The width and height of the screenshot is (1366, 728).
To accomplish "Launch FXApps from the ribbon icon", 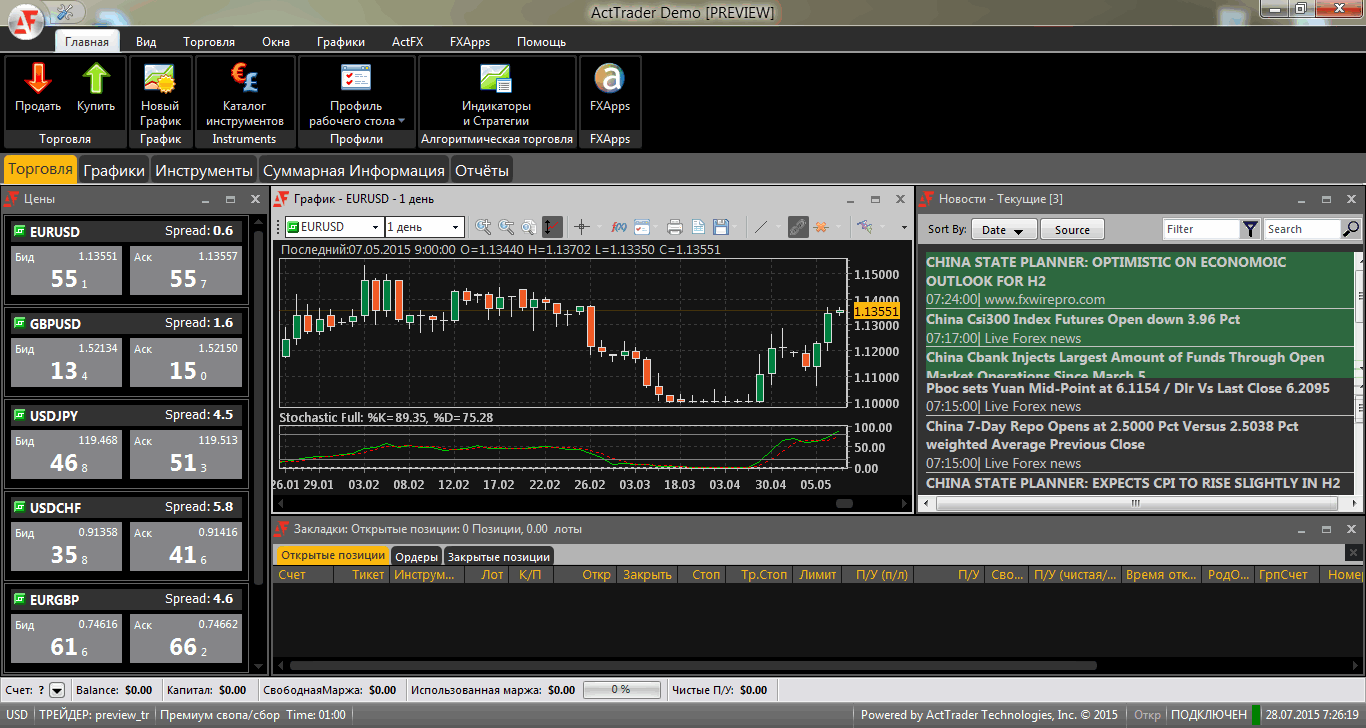I will 609,79.
